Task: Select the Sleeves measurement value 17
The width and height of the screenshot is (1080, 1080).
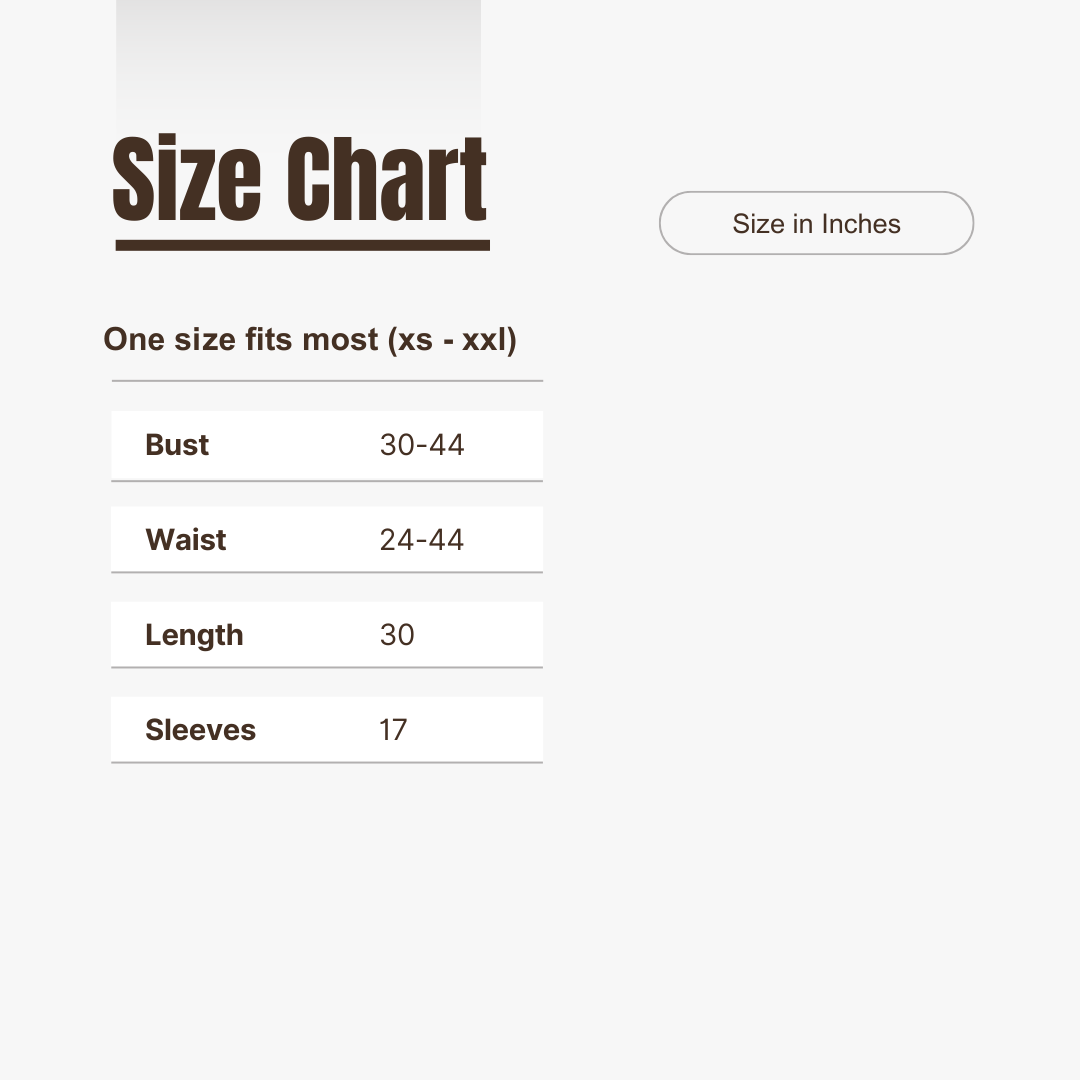Action: tap(393, 730)
